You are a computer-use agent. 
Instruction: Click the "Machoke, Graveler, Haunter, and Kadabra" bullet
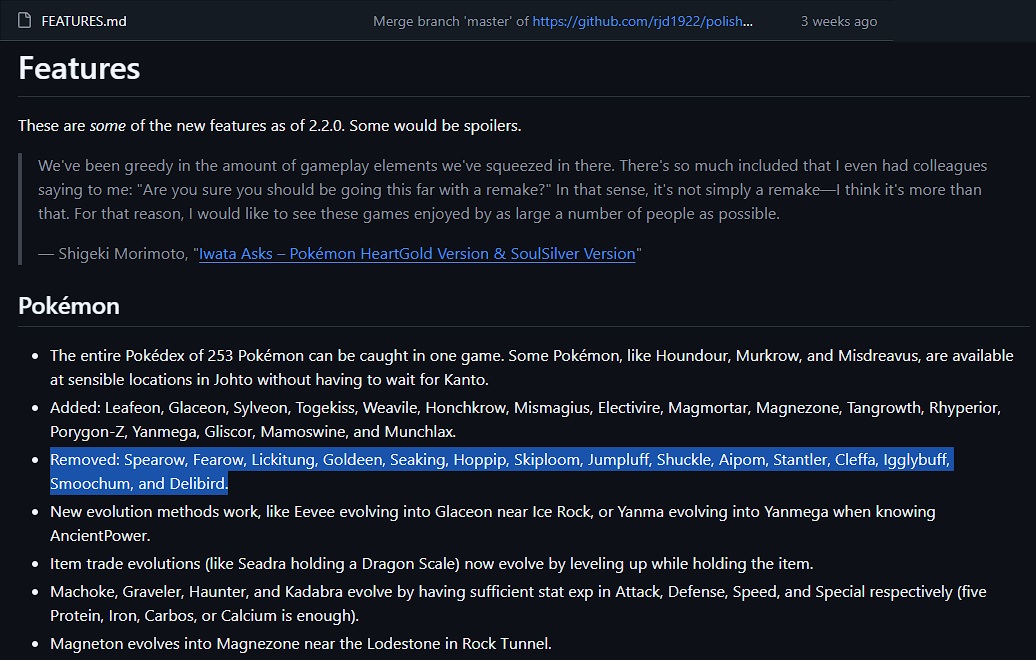[x=518, y=603]
